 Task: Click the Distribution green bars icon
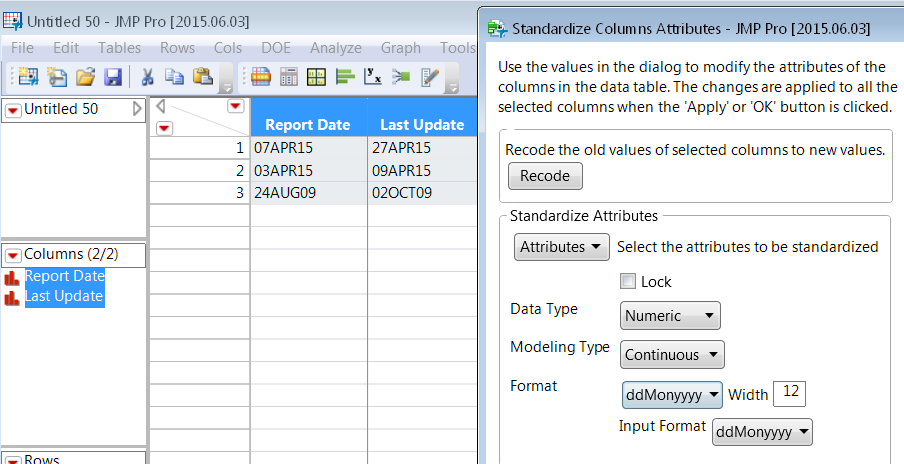coord(345,76)
